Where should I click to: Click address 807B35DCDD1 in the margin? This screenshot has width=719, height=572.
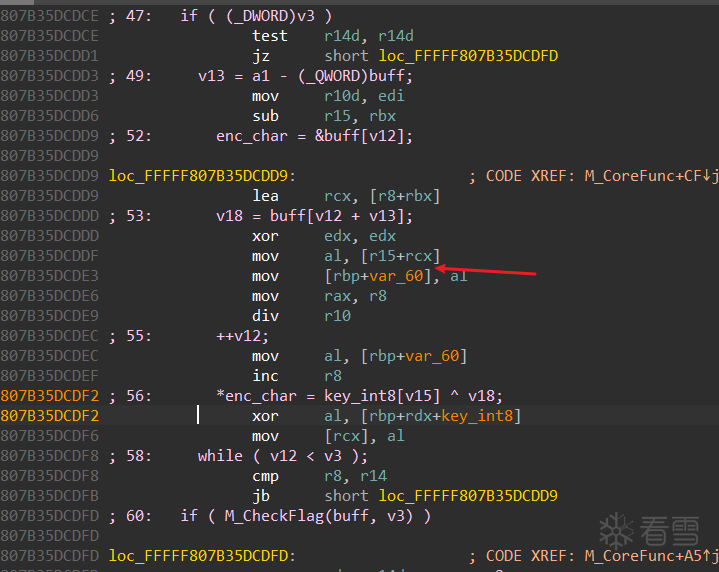pos(50,56)
